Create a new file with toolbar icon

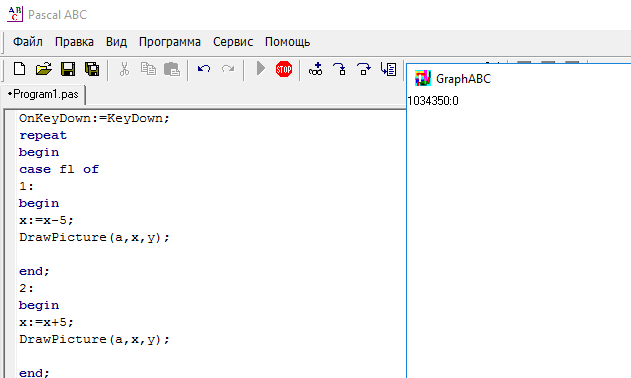point(19,69)
